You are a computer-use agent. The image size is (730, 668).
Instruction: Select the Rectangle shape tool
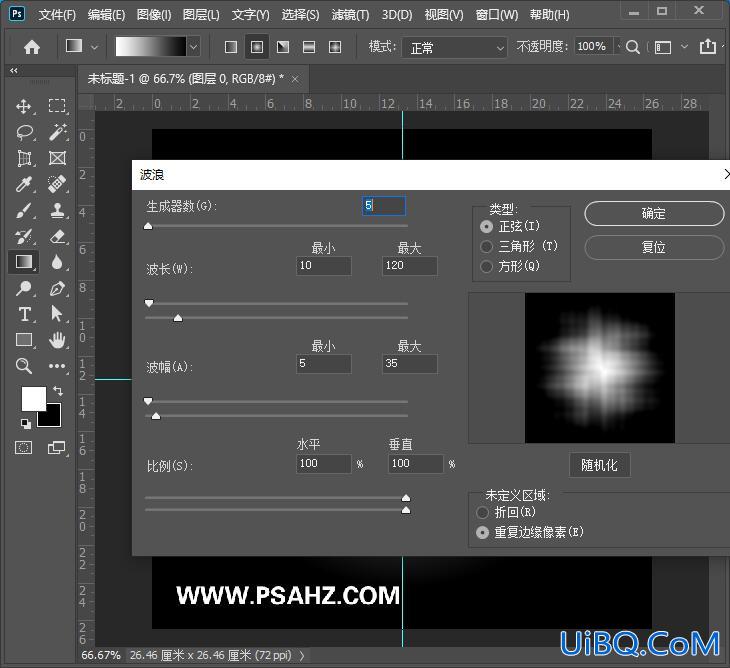pos(24,340)
